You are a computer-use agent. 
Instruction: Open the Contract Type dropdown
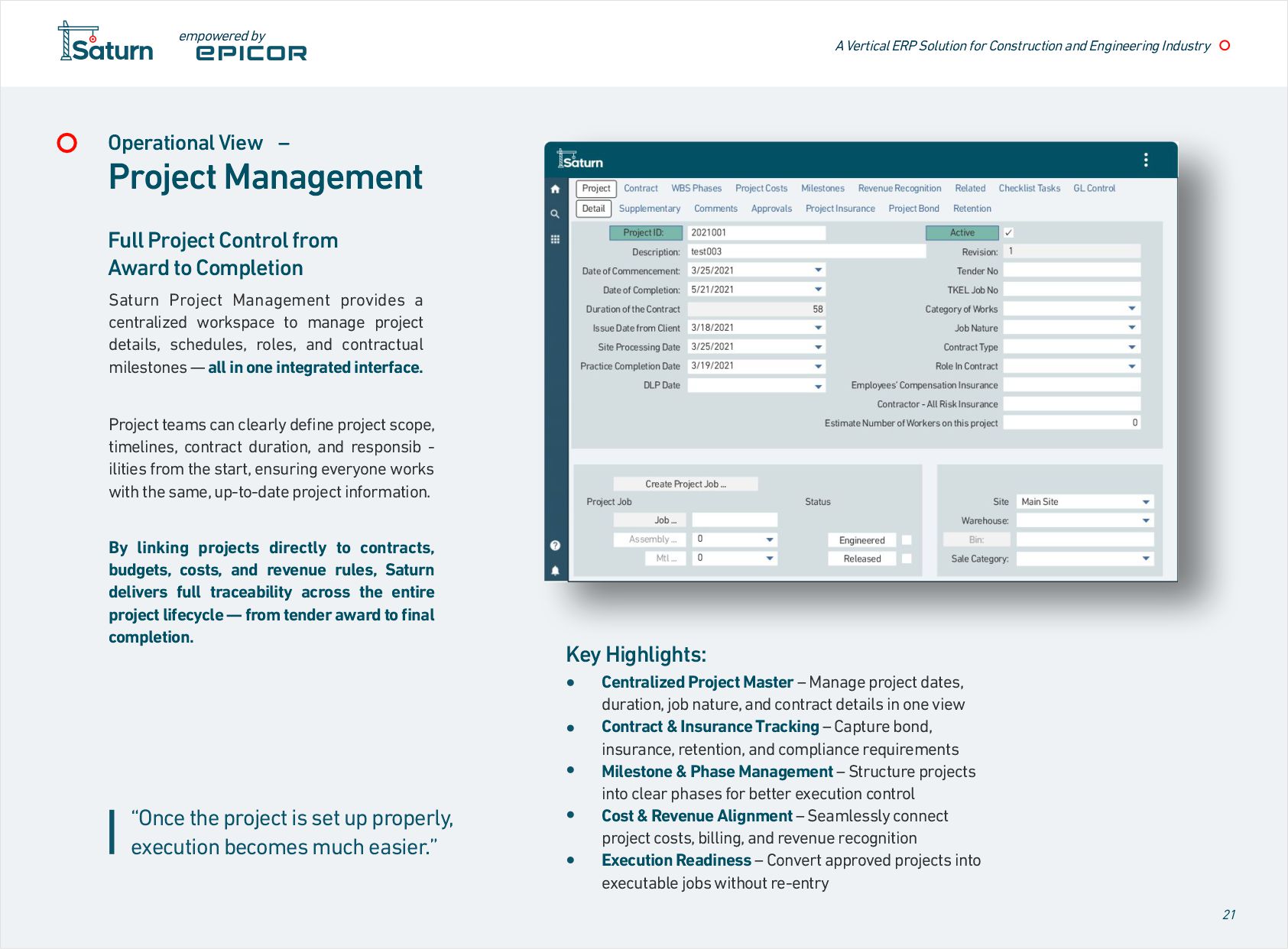pos(1132,347)
